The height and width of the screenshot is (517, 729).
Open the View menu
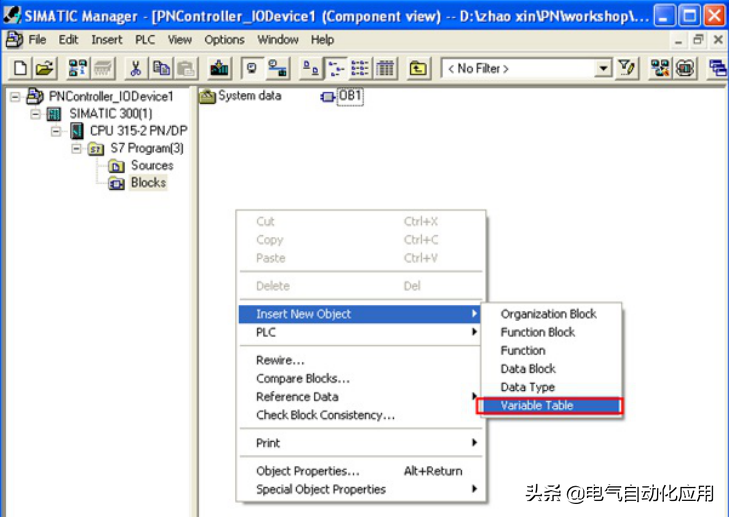click(x=179, y=40)
